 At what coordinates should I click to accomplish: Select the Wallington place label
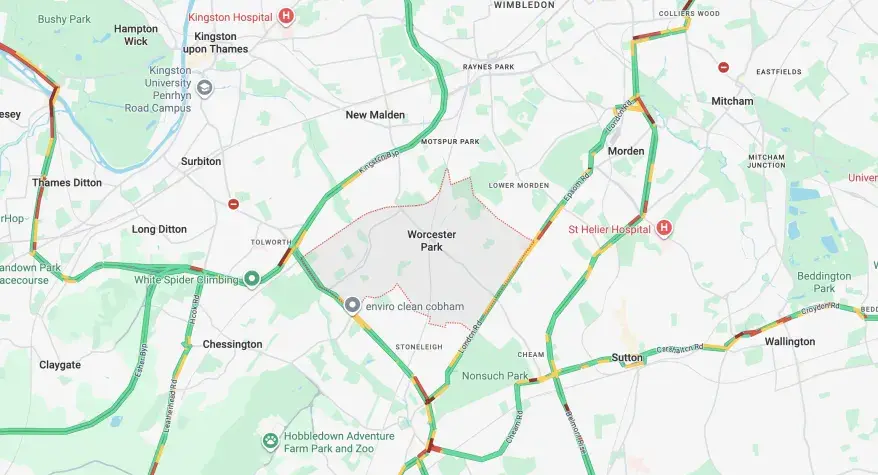point(790,342)
